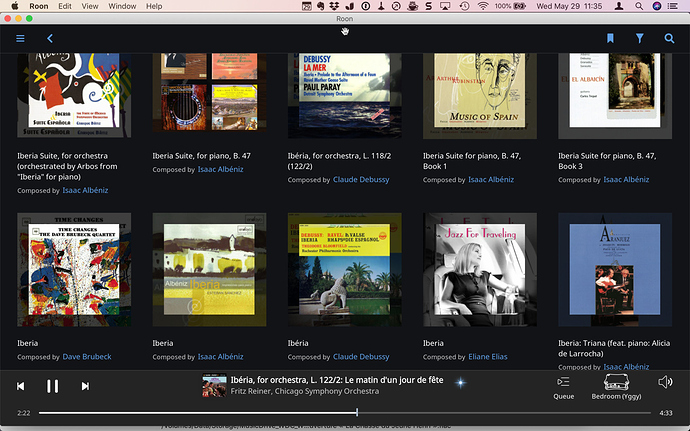690x431 pixels.
Task: Open the Window menu
Action: point(122,6)
